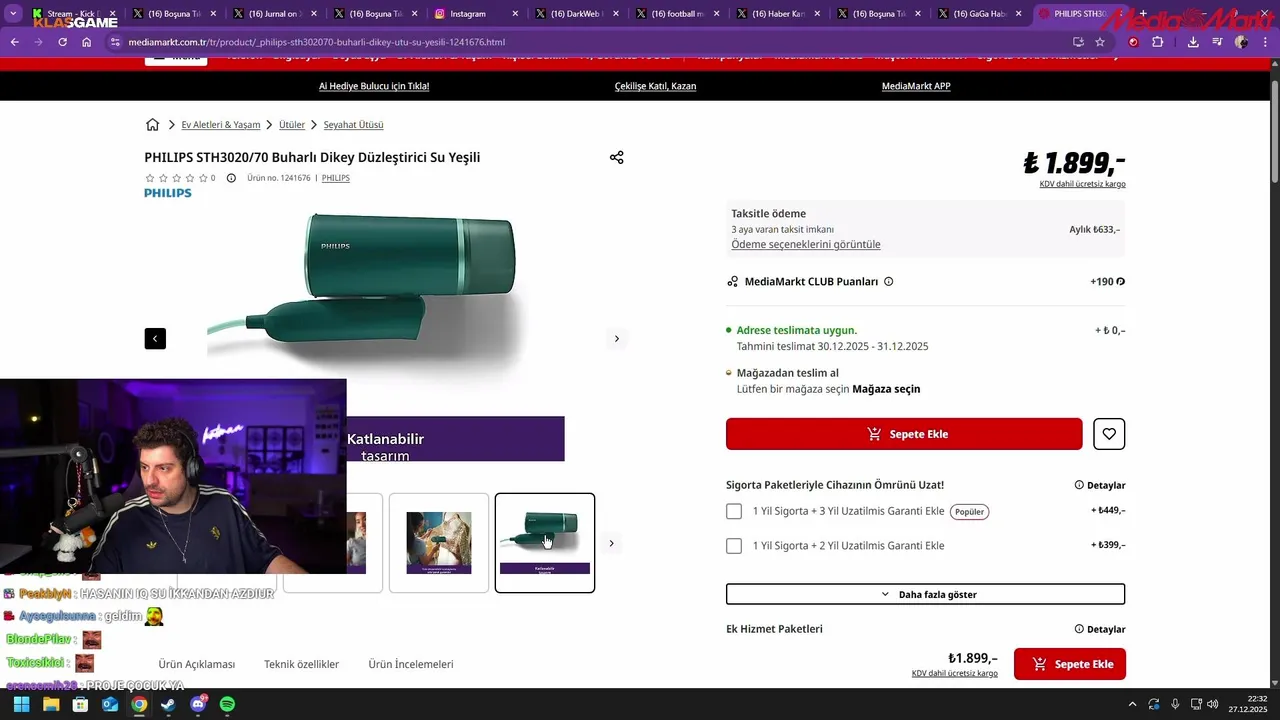Click the large red Sepete Ekle button
The image size is (1280, 720).
[x=904, y=434]
